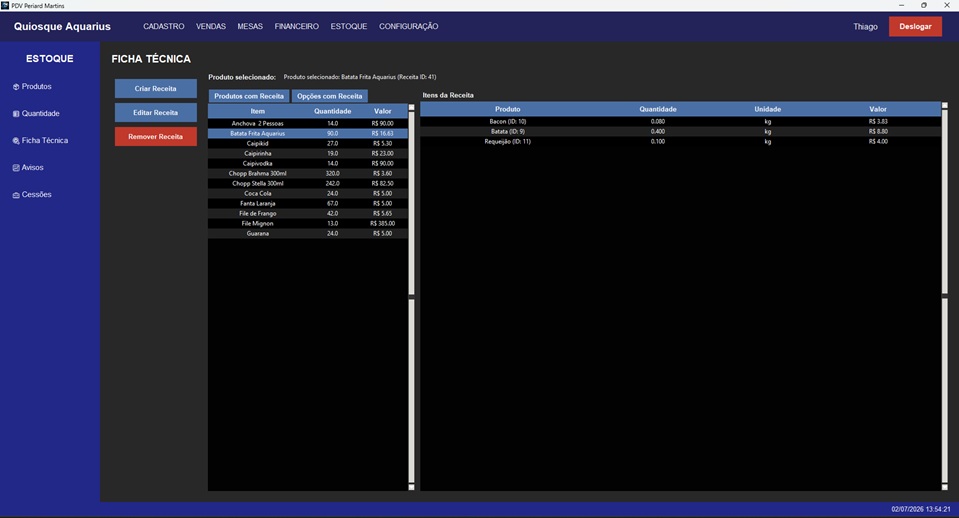Open the FINANCEIRO menu

coord(297,26)
